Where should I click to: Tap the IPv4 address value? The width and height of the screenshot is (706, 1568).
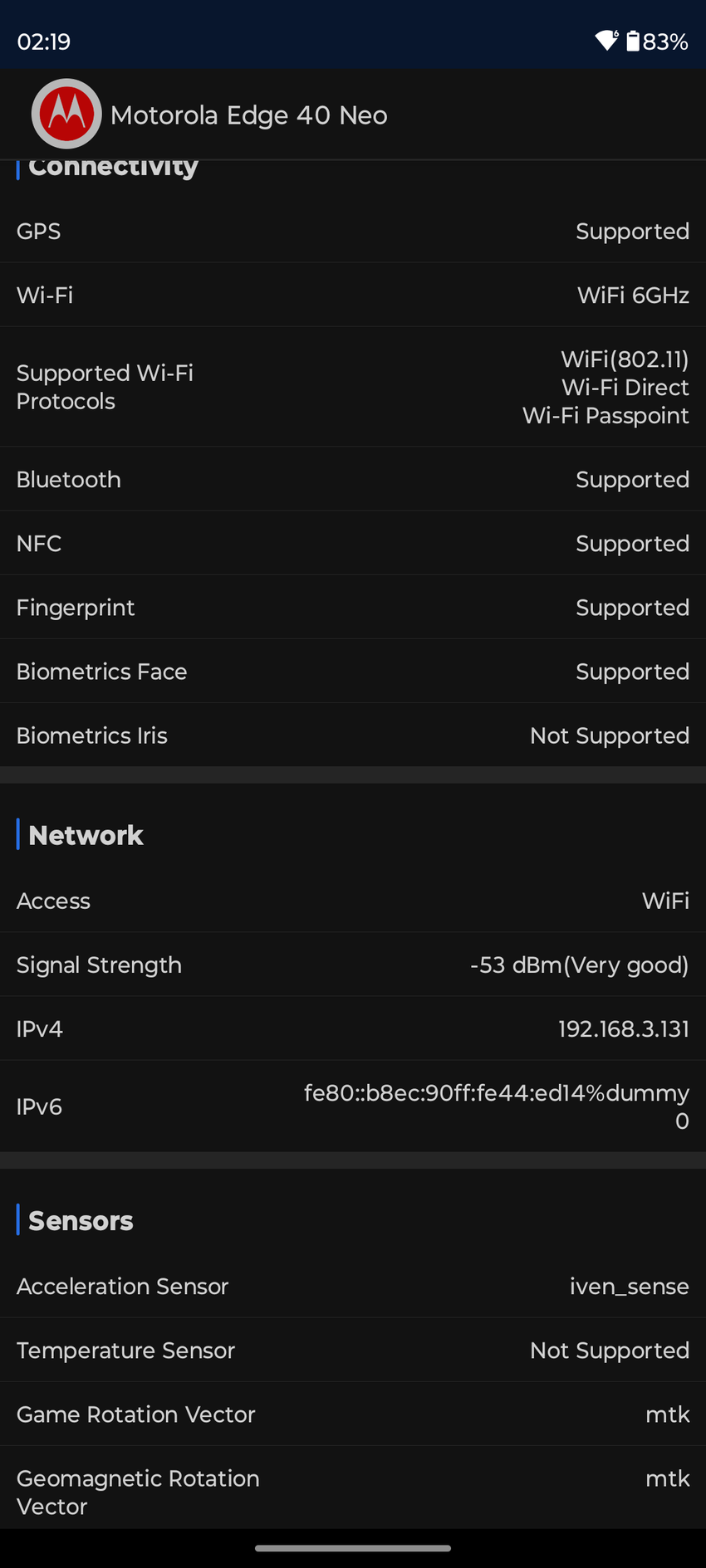[x=623, y=1029]
